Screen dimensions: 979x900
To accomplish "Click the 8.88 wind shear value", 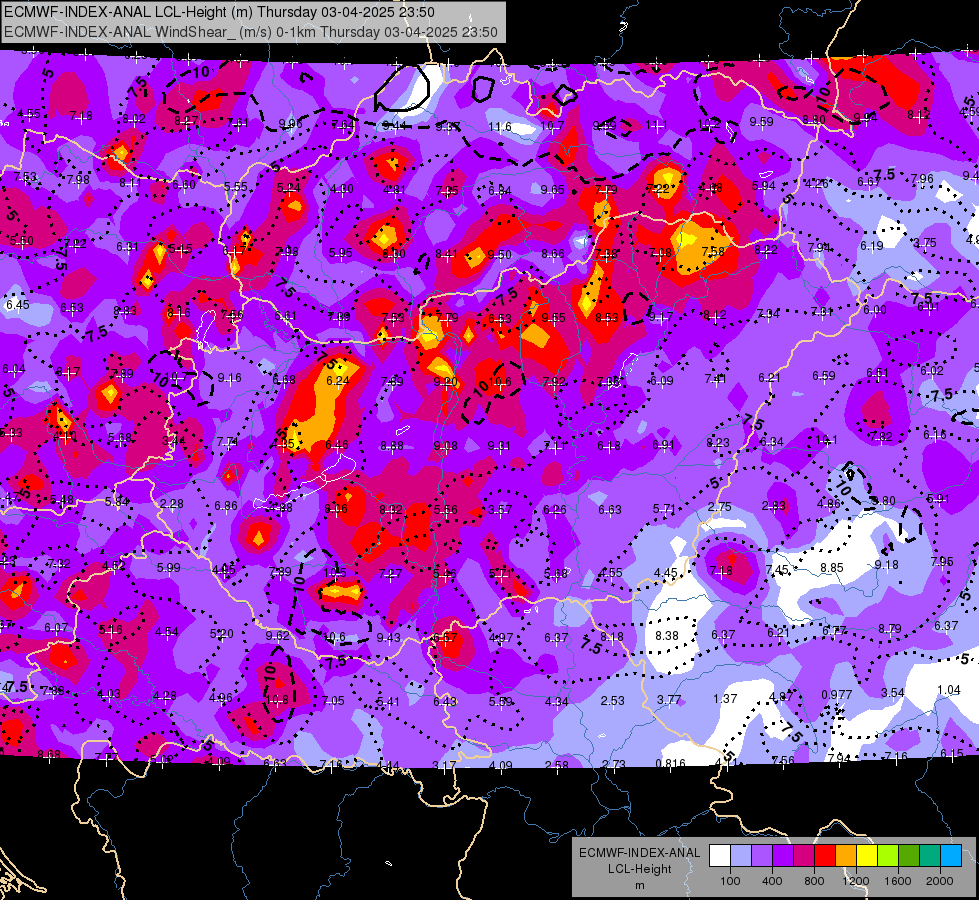I will coord(391,446).
